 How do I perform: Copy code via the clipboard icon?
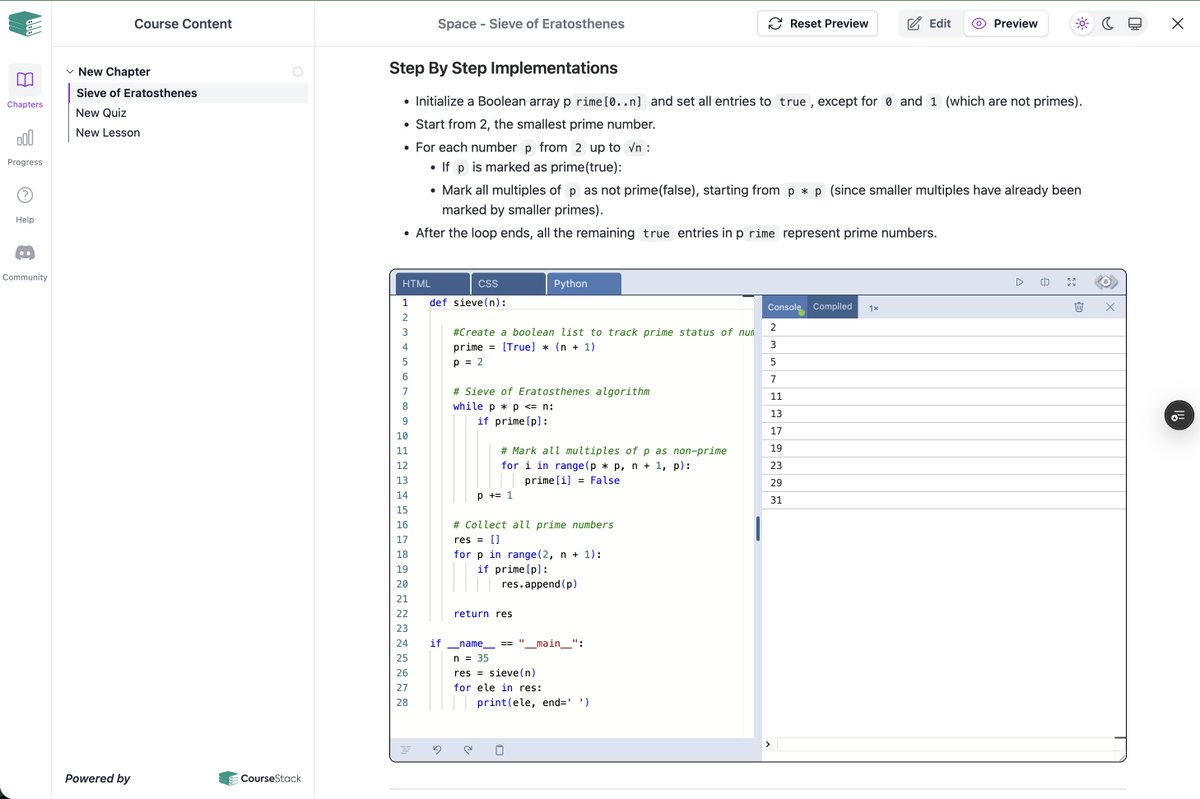coord(499,749)
